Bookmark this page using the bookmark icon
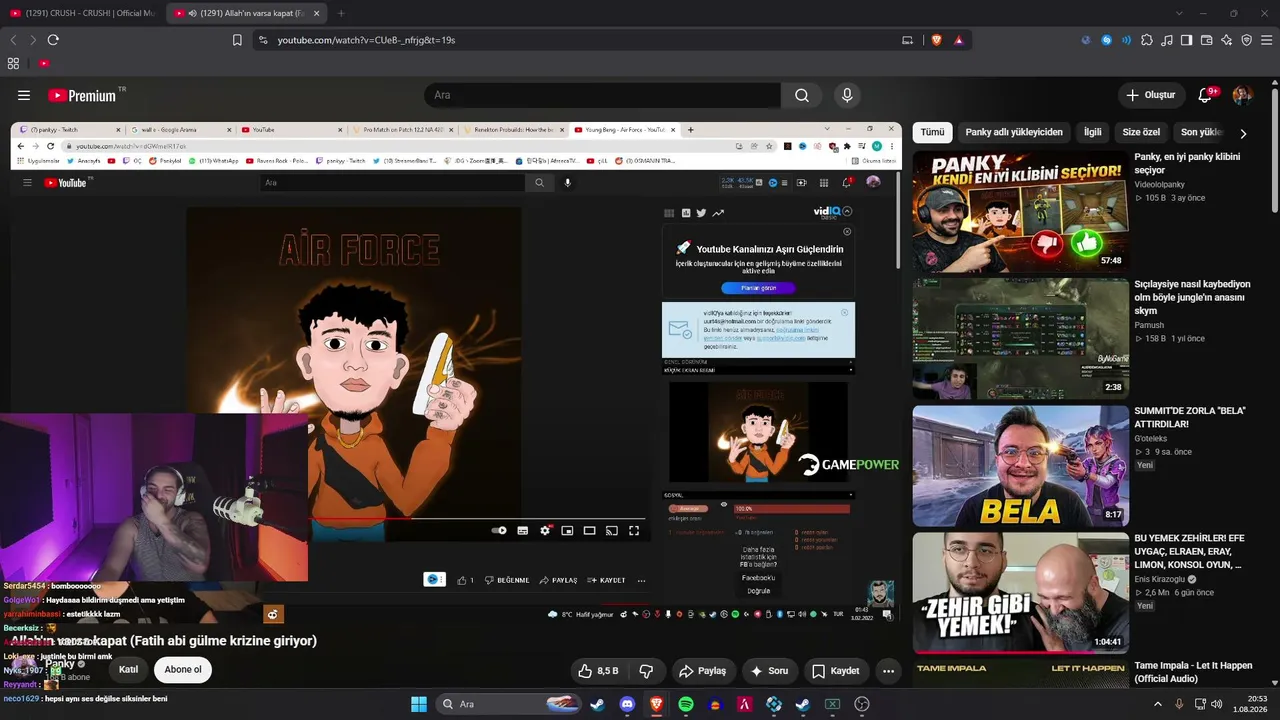Image resolution: width=1280 pixels, height=720 pixels. coord(237,40)
